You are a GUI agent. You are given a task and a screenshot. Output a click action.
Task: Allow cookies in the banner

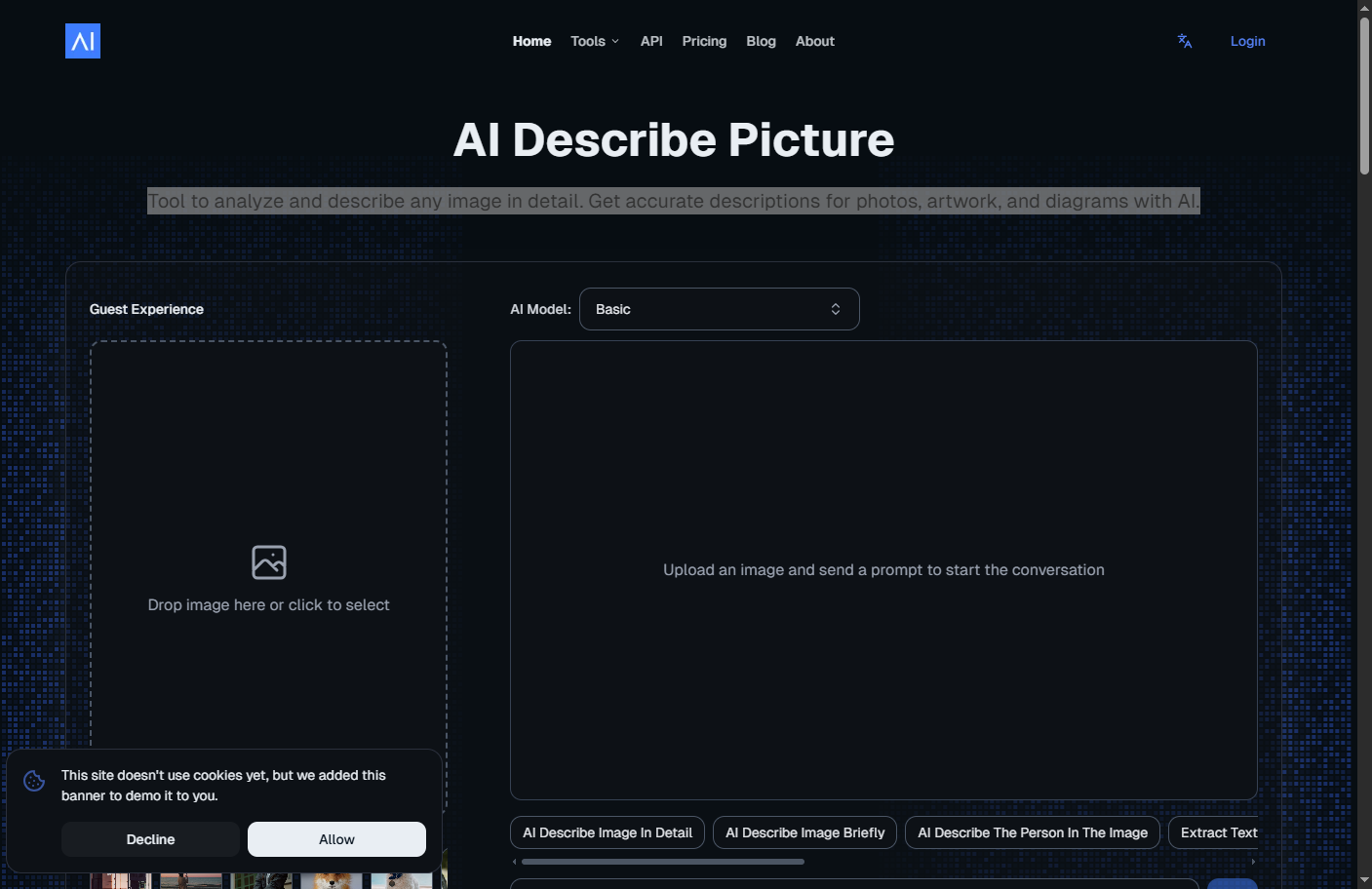(336, 838)
